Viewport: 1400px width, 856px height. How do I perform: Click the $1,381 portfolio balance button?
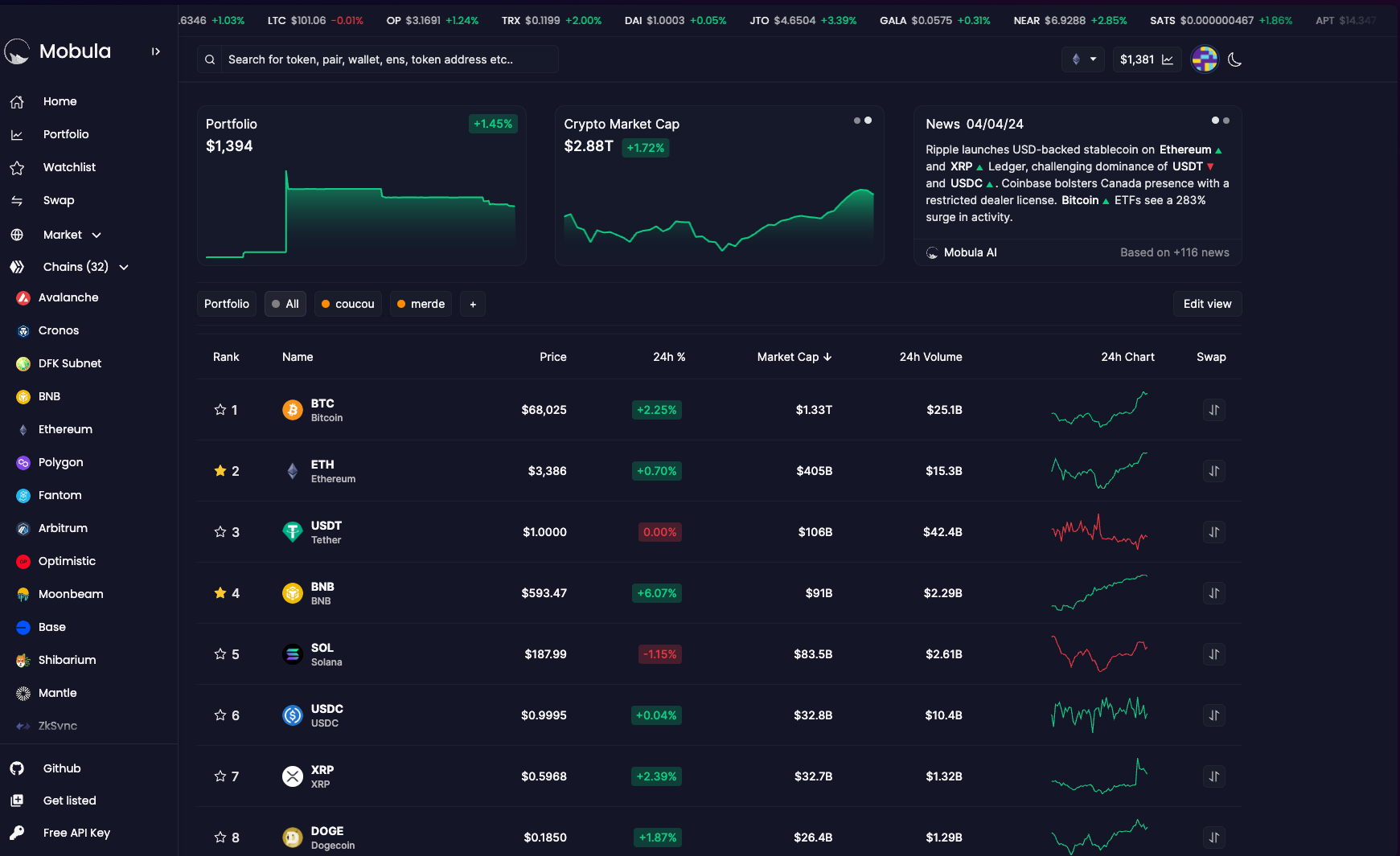coord(1147,59)
